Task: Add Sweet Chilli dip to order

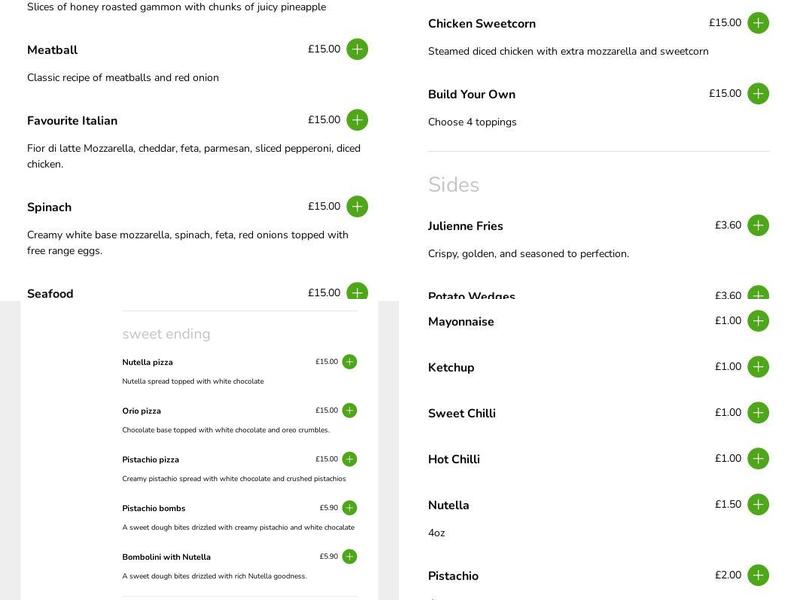Action: (758, 413)
